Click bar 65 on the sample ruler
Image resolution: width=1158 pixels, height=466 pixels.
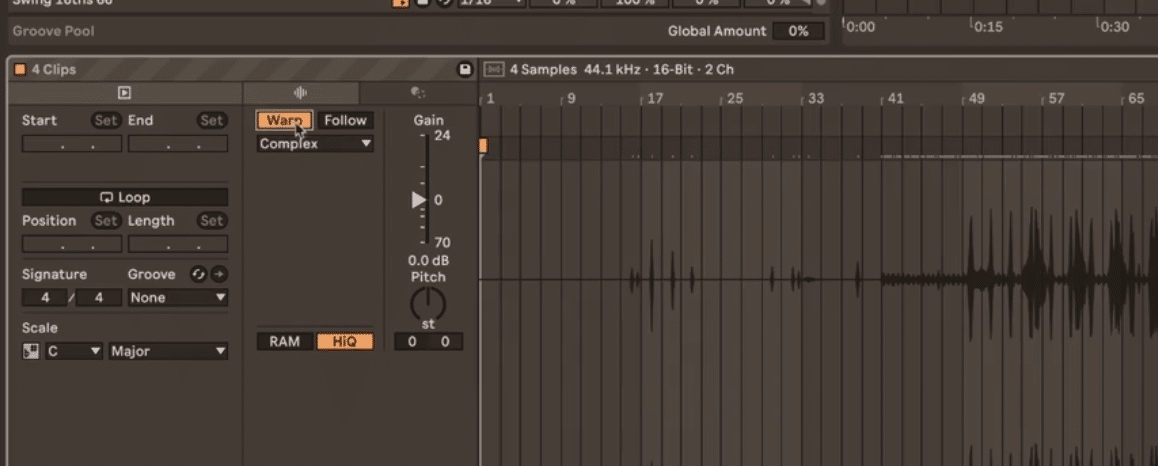click(x=1136, y=98)
